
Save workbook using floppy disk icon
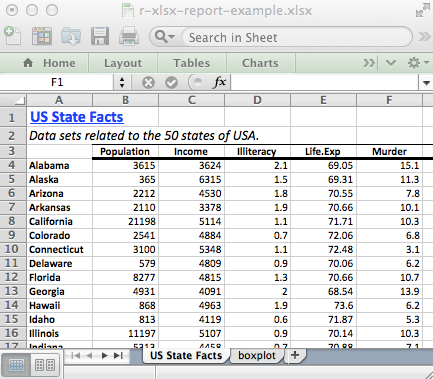pyautogui.click(x=100, y=36)
